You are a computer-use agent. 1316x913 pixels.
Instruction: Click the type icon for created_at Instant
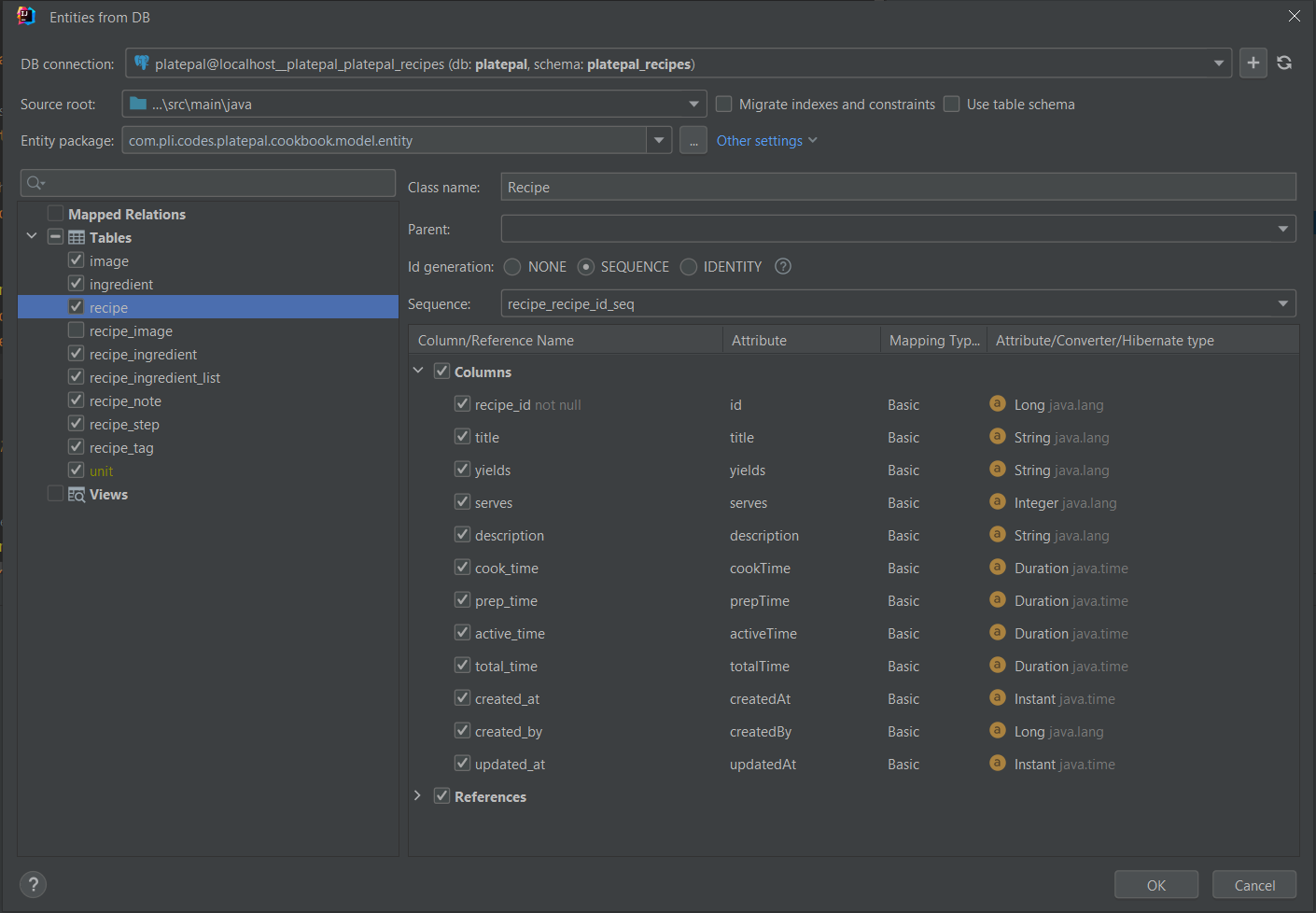point(998,698)
